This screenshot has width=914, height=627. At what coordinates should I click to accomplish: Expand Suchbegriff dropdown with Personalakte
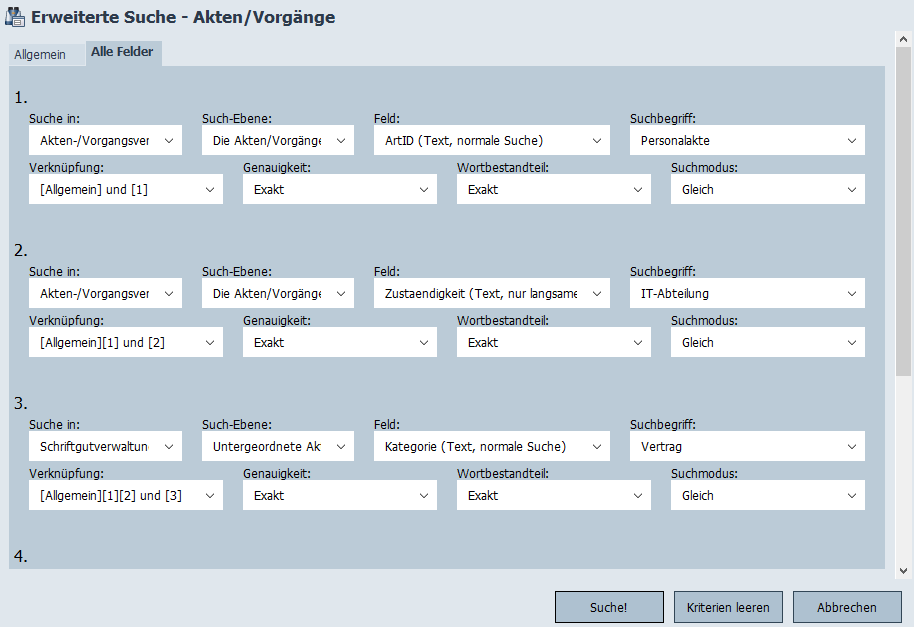747,141
